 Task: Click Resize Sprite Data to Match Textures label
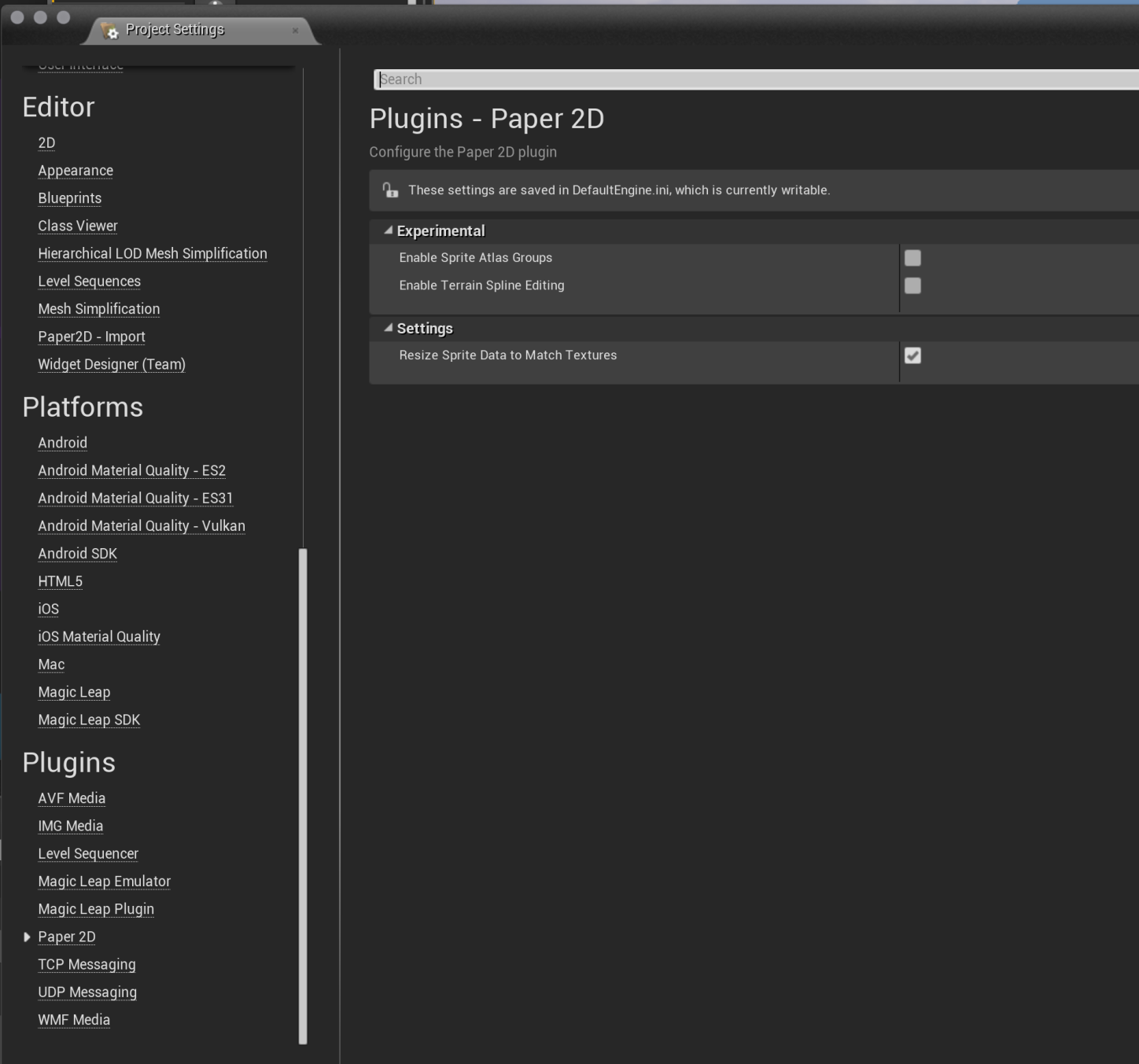508,355
